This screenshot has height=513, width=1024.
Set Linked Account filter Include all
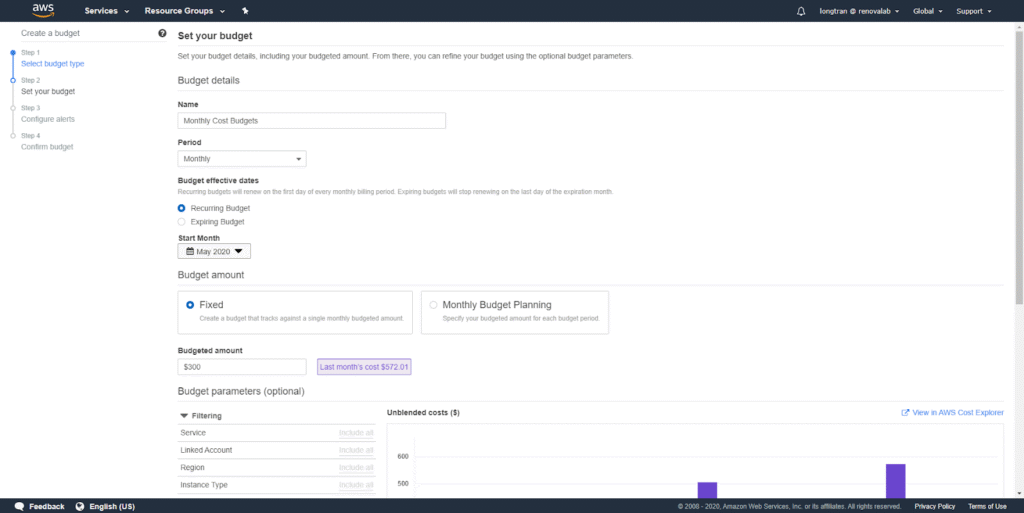[x=356, y=450]
